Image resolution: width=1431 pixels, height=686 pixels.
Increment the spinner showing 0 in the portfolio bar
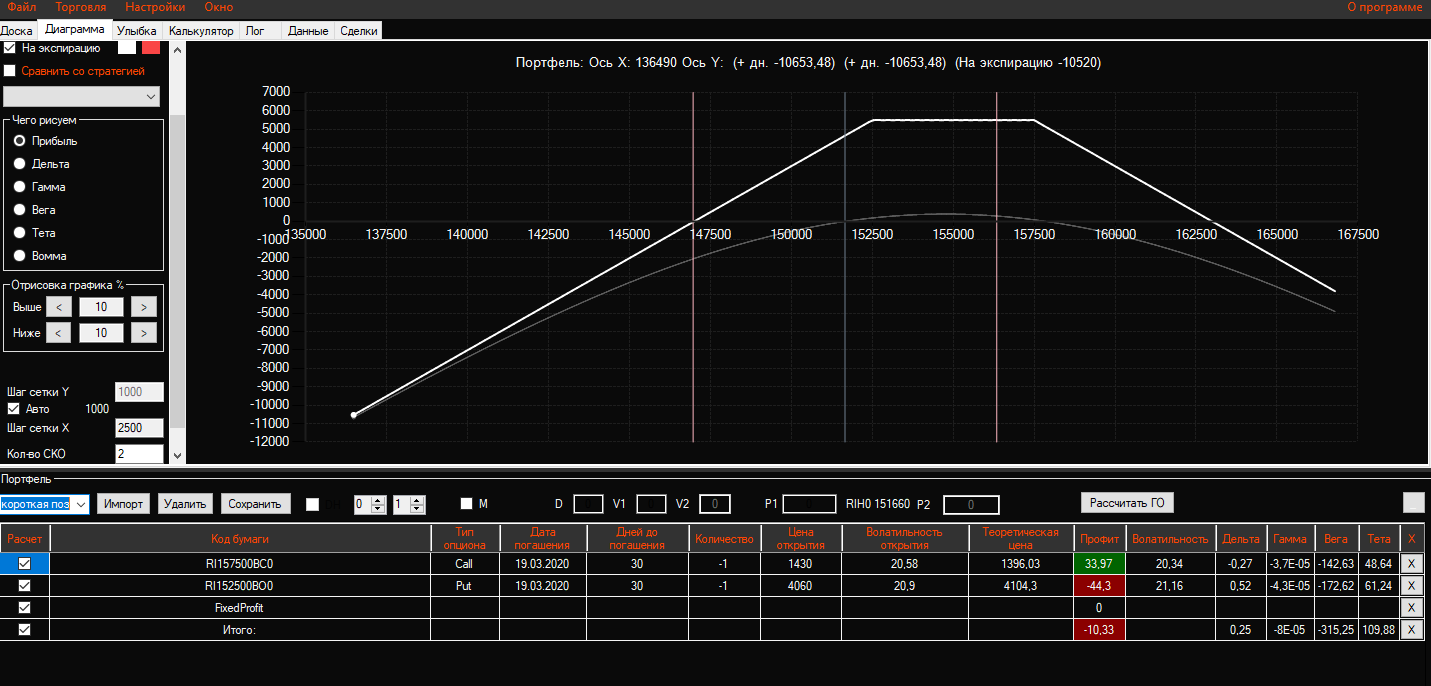(x=378, y=499)
